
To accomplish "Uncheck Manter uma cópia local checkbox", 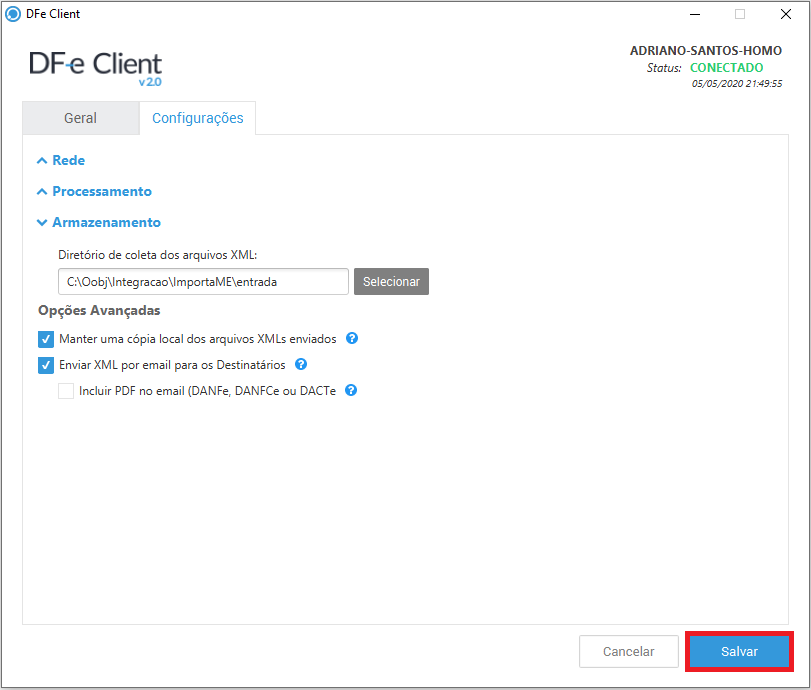I will click(46, 339).
